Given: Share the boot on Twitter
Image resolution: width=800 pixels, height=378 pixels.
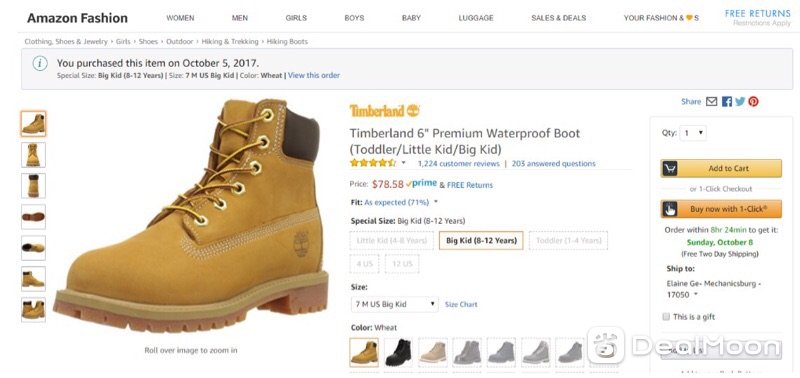Looking at the screenshot, I should tap(740, 102).
